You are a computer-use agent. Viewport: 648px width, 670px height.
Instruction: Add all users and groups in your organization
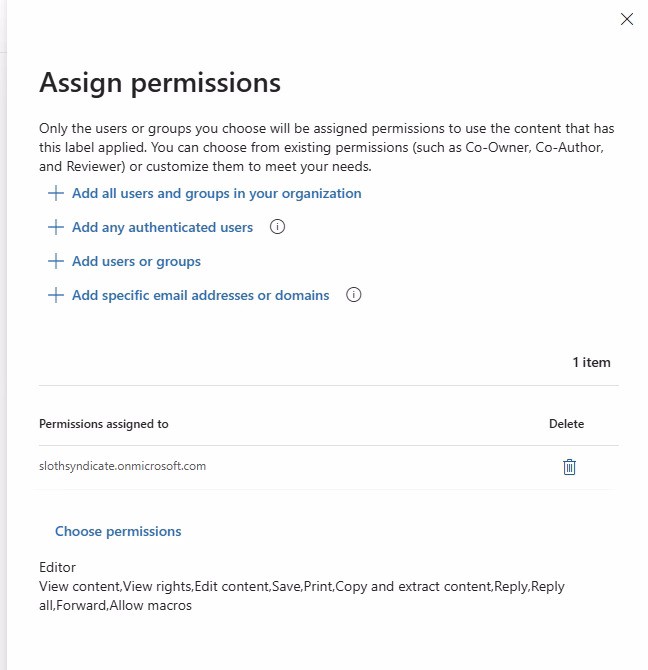(x=217, y=193)
